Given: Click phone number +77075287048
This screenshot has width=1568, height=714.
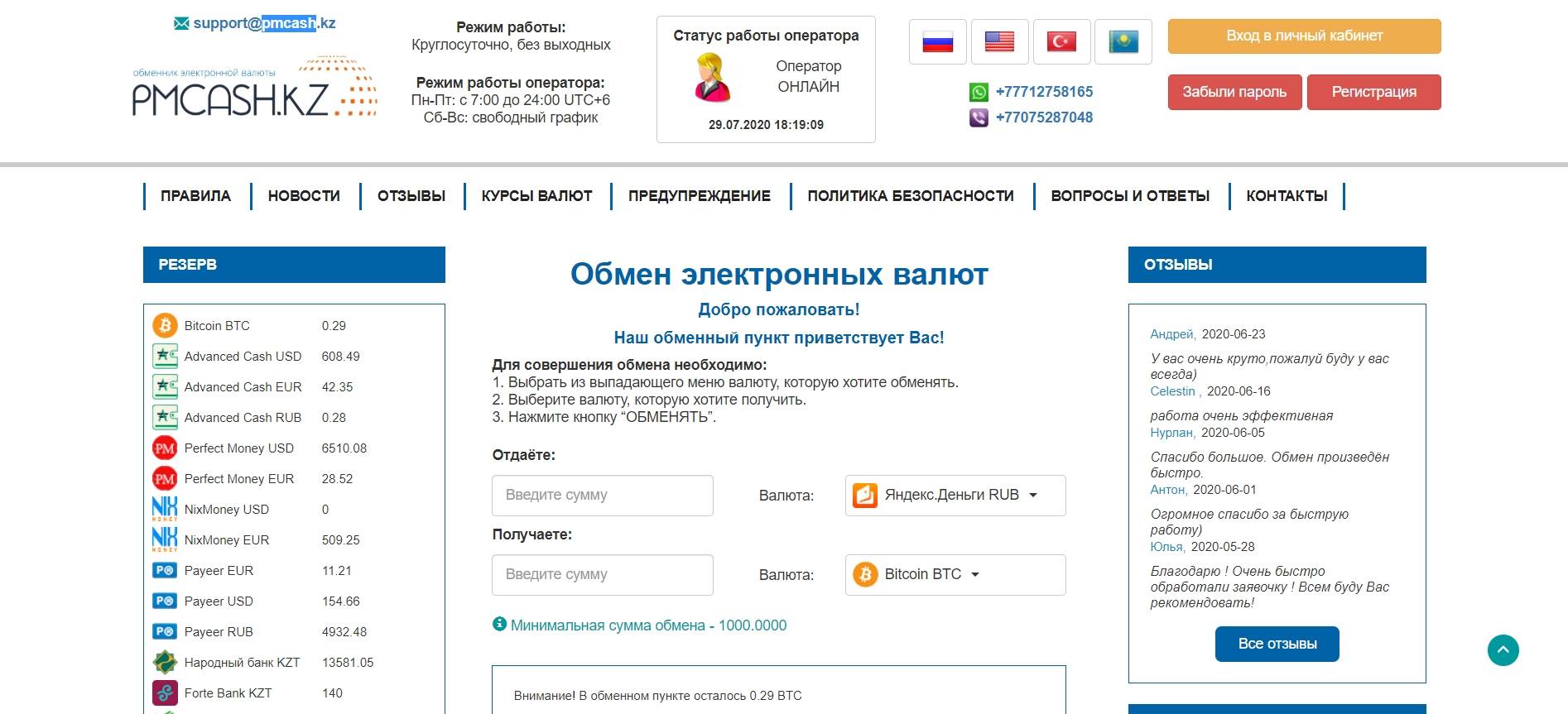Looking at the screenshot, I should point(1044,117).
